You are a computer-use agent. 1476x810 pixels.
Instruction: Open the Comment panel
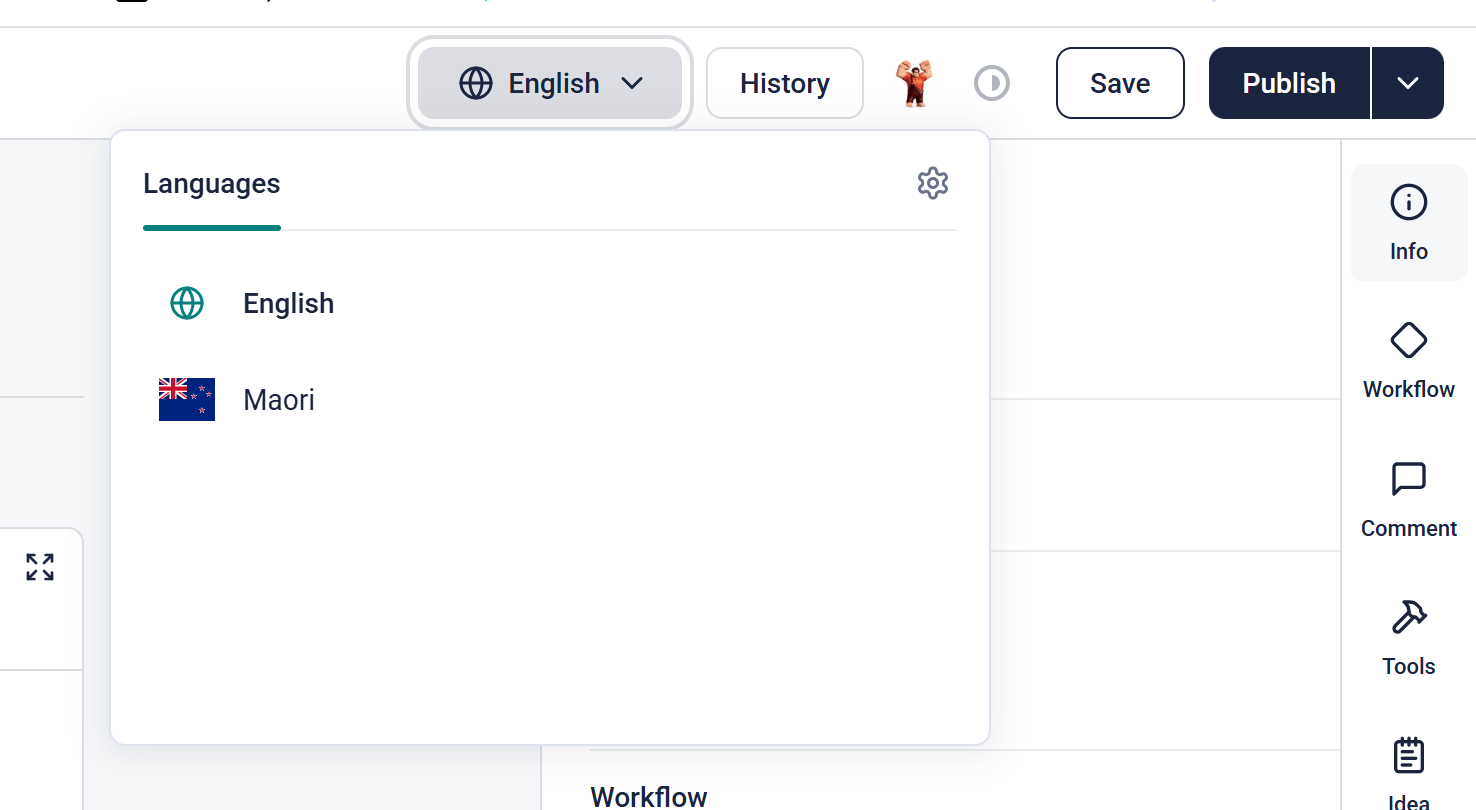tap(1408, 499)
